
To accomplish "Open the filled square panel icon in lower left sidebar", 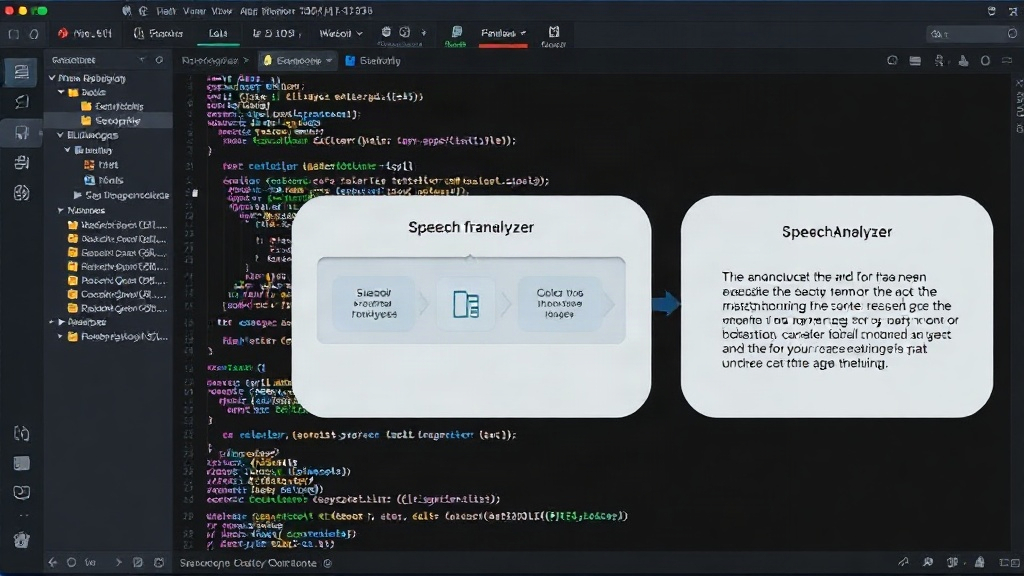I will [x=21, y=463].
